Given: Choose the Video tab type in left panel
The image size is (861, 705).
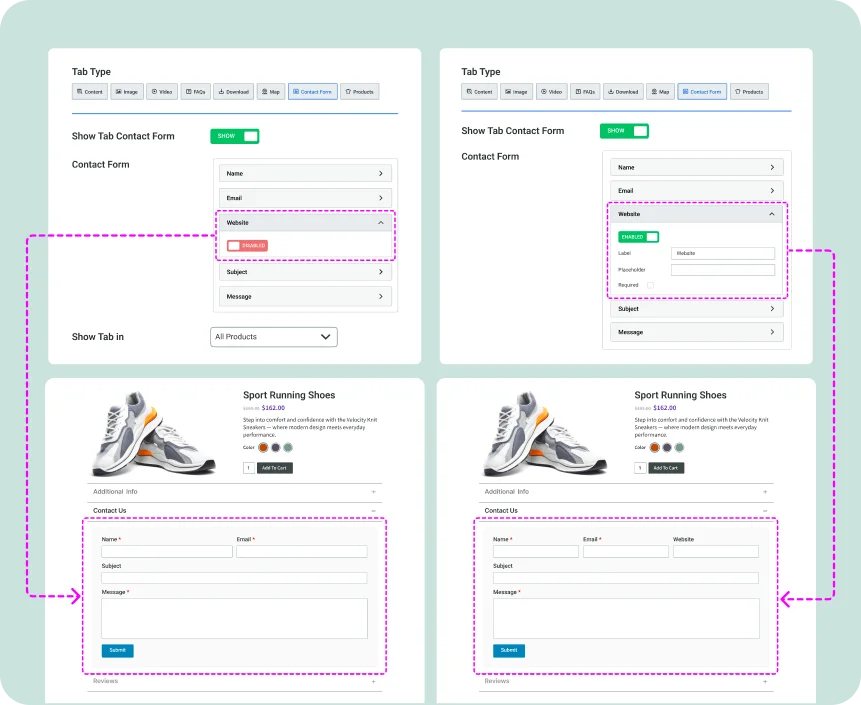Looking at the screenshot, I should click(161, 92).
